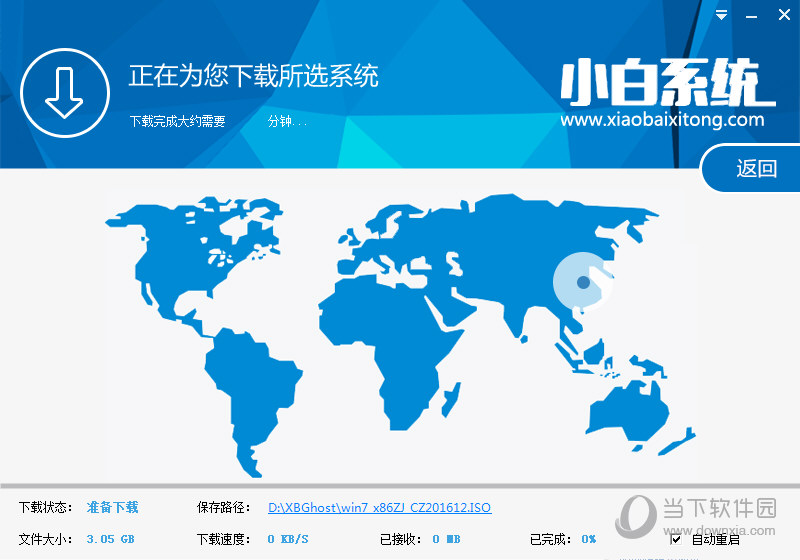Open the title bar dropdown menu icon
This screenshot has height=560, width=800.
click(x=721, y=15)
